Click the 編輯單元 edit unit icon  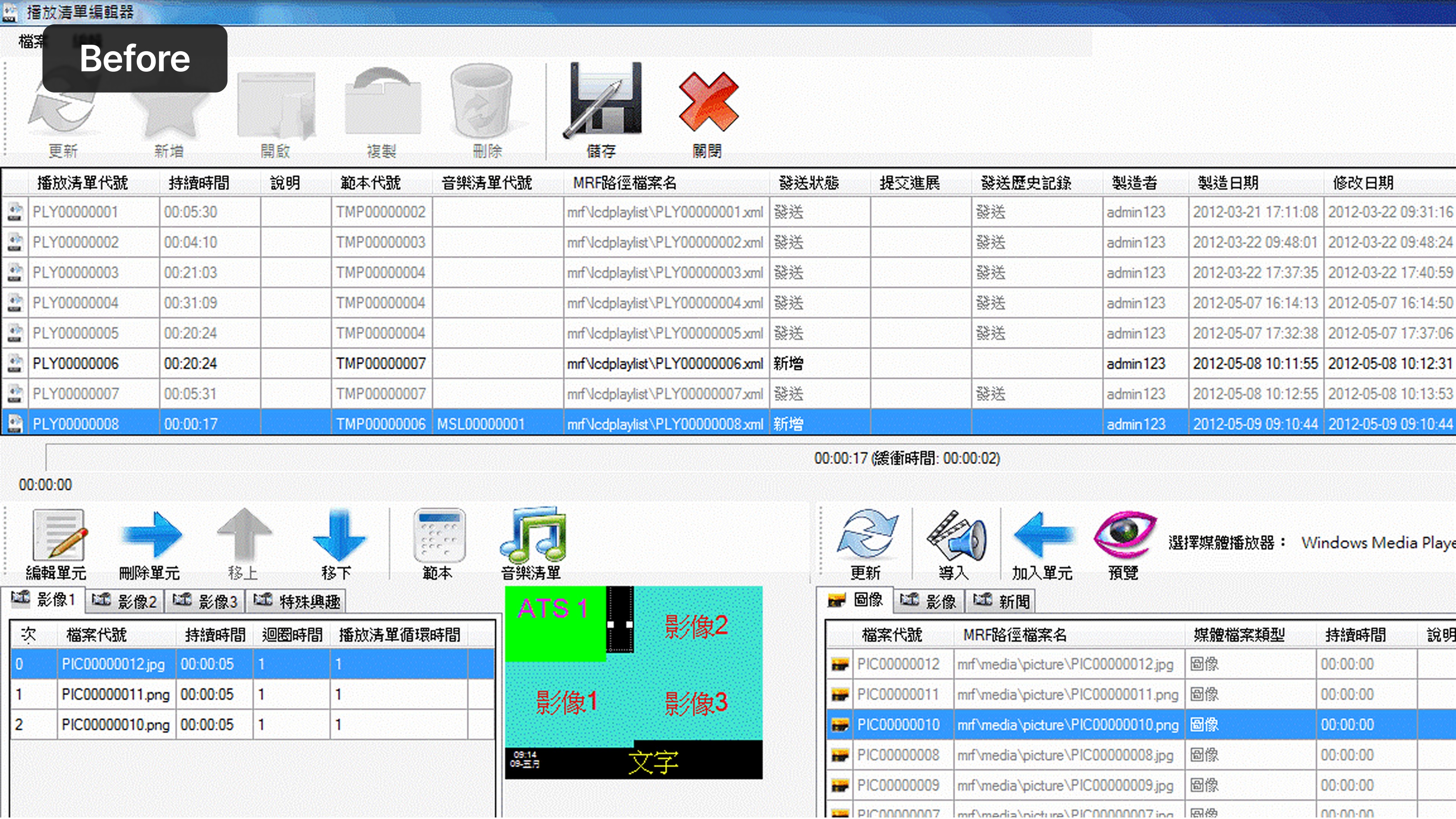tap(58, 536)
